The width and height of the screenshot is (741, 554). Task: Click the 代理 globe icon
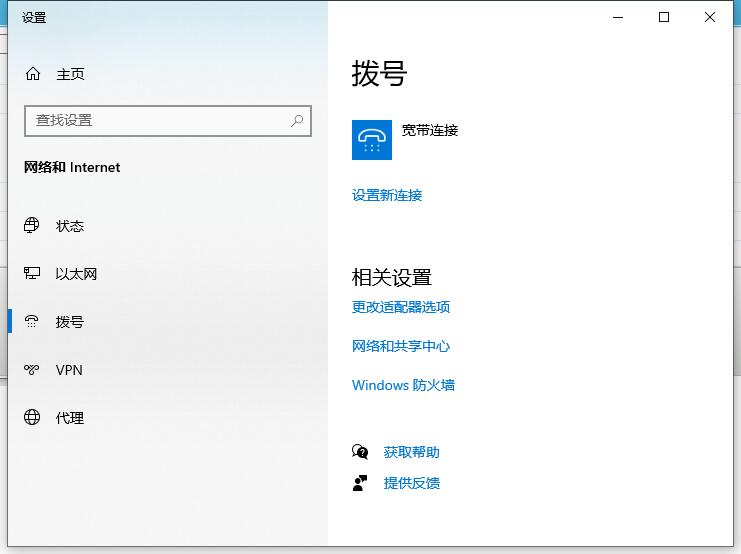click(x=32, y=417)
